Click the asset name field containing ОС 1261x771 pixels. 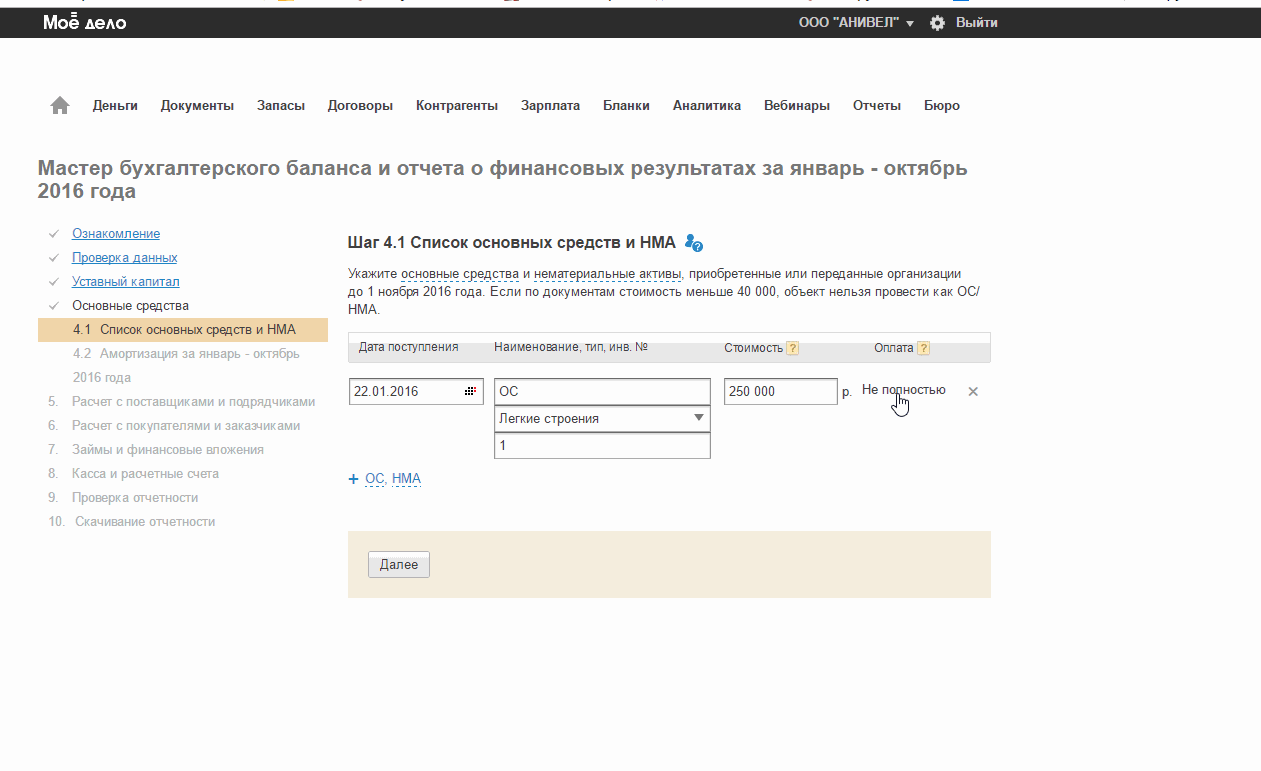pyautogui.click(x=602, y=392)
